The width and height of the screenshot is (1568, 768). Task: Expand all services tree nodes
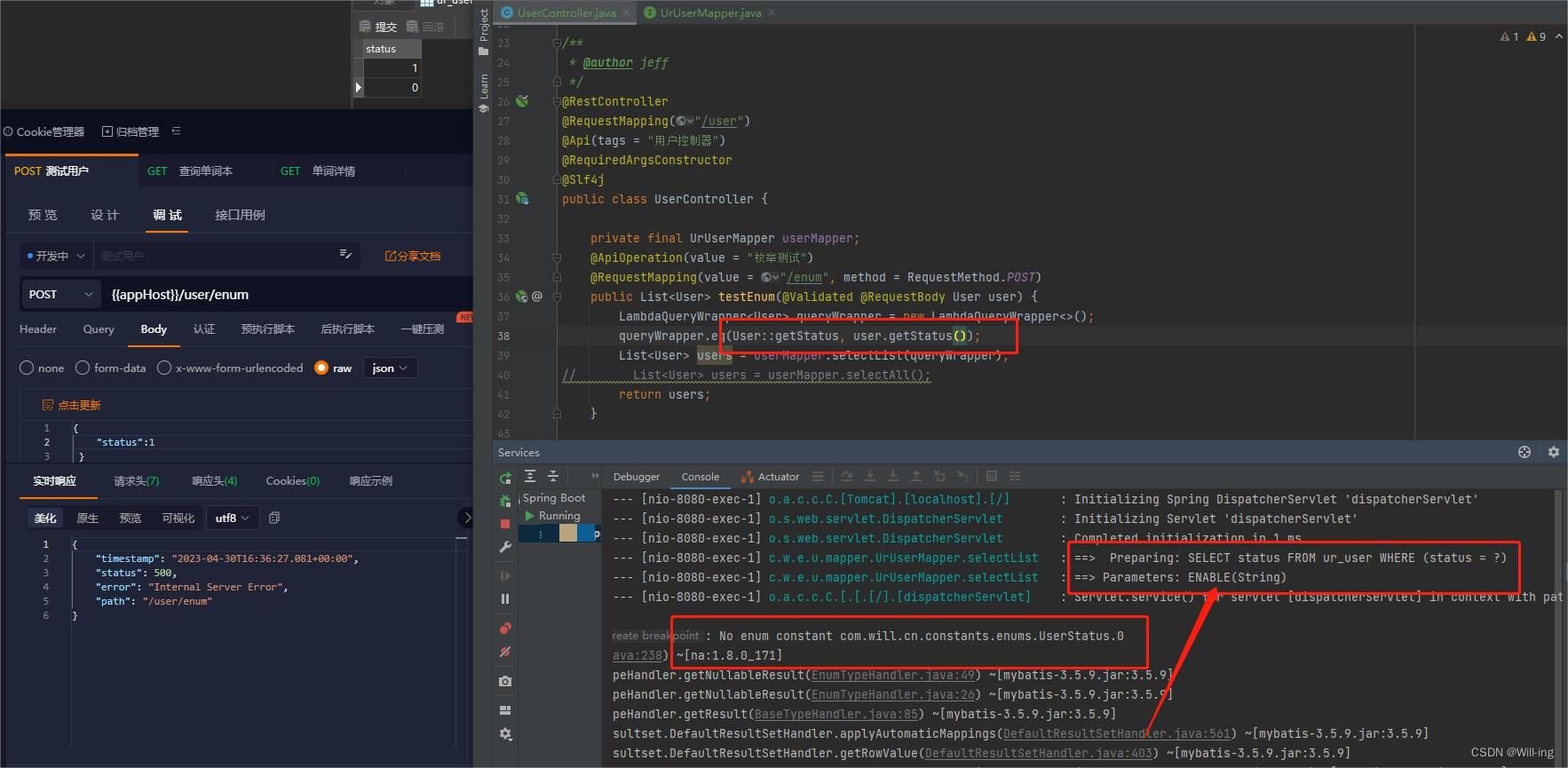530,476
